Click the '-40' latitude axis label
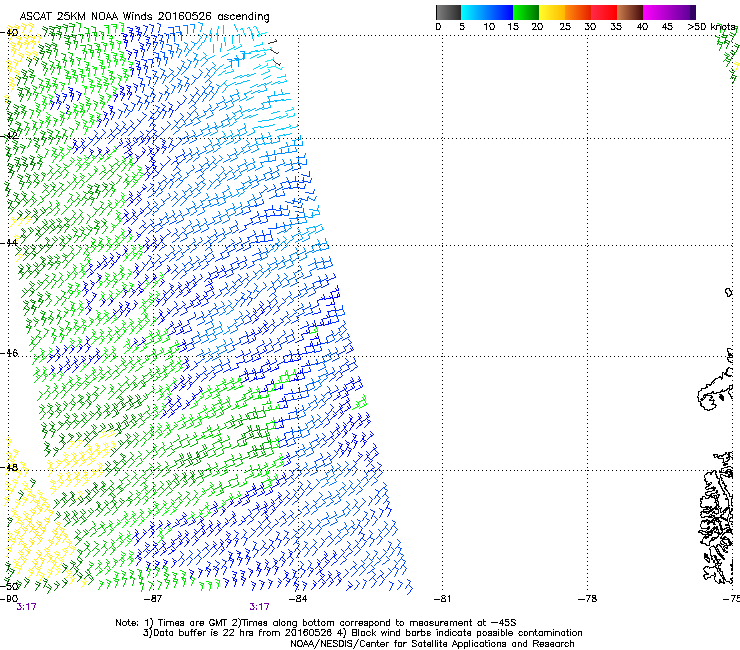Screen dimensions: 740x650 pyautogui.click(x=9, y=33)
